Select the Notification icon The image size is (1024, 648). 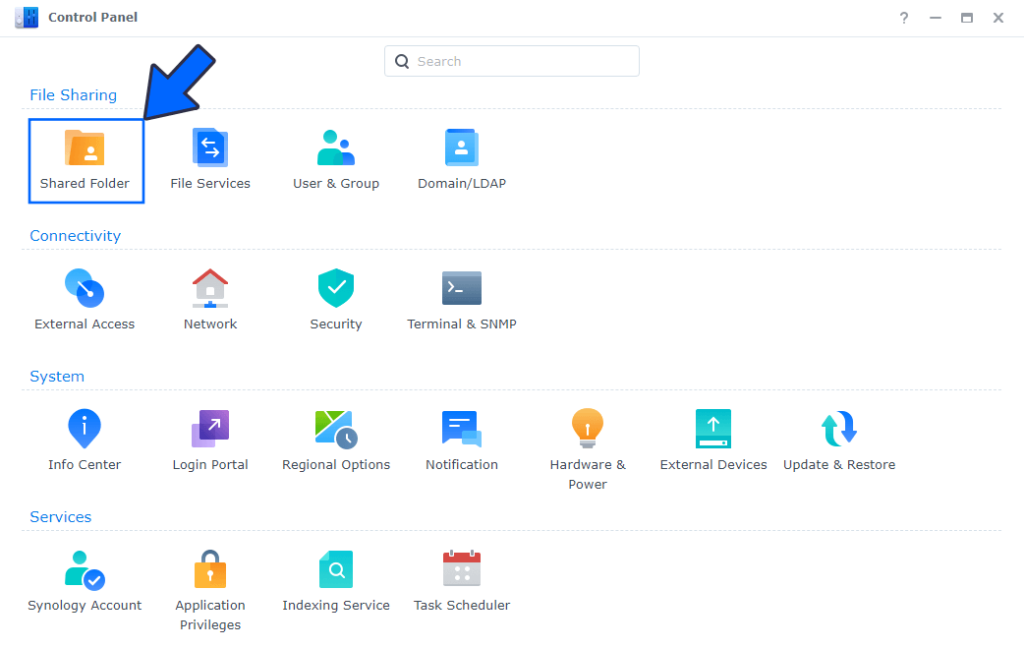point(461,430)
